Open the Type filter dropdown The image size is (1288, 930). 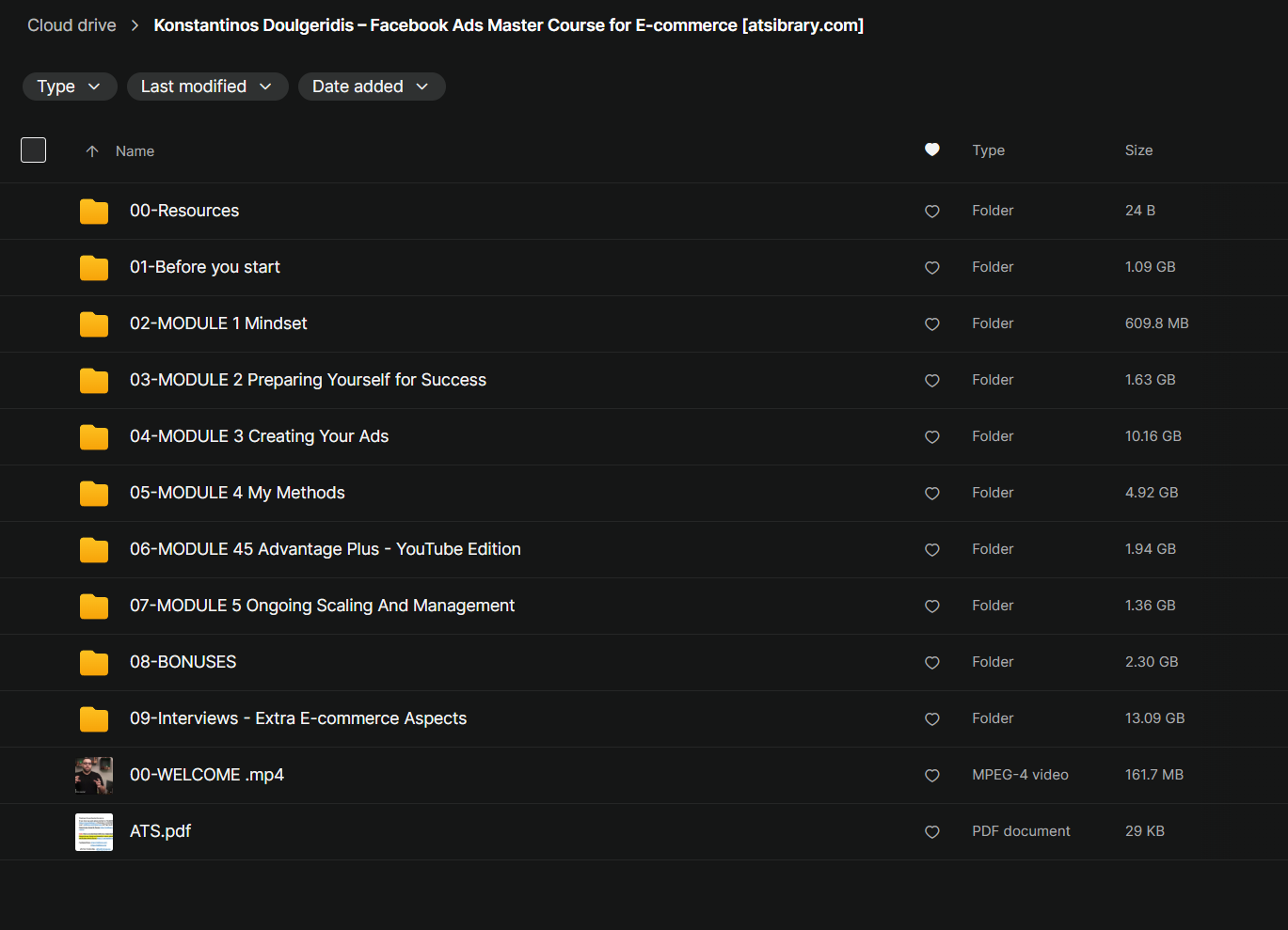pyautogui.click(x=70, y=87)
